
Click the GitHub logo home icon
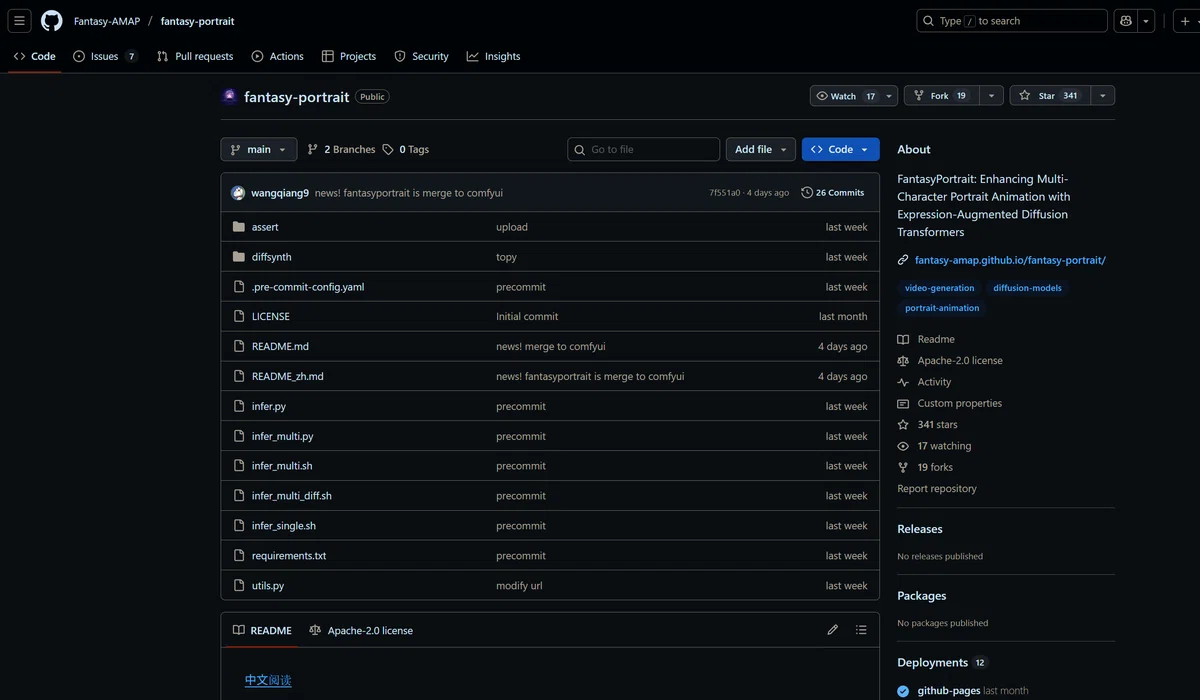[52, 21]
